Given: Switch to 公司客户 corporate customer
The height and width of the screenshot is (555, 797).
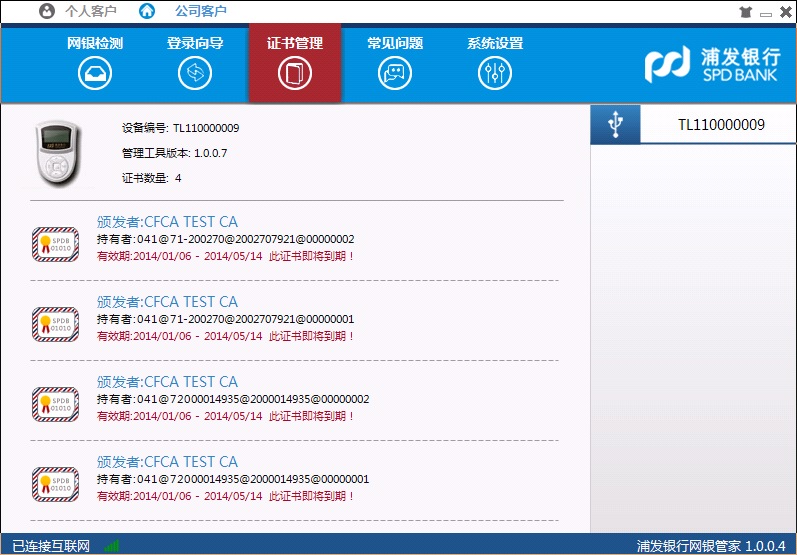Looking at the screenshot, I should 200,12.
